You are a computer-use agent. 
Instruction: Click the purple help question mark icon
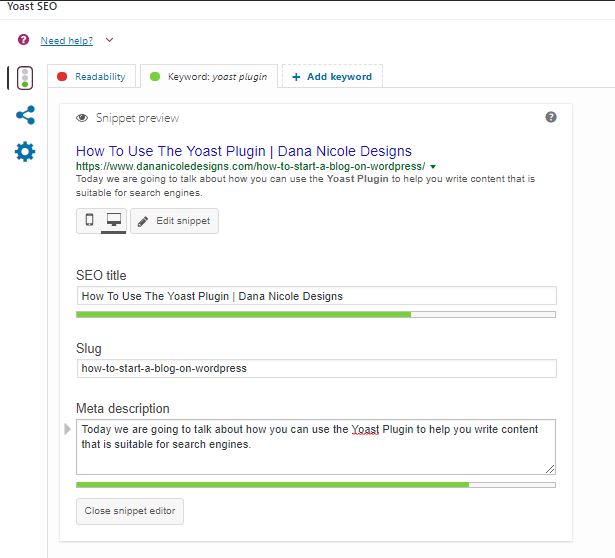coord(24,40)
